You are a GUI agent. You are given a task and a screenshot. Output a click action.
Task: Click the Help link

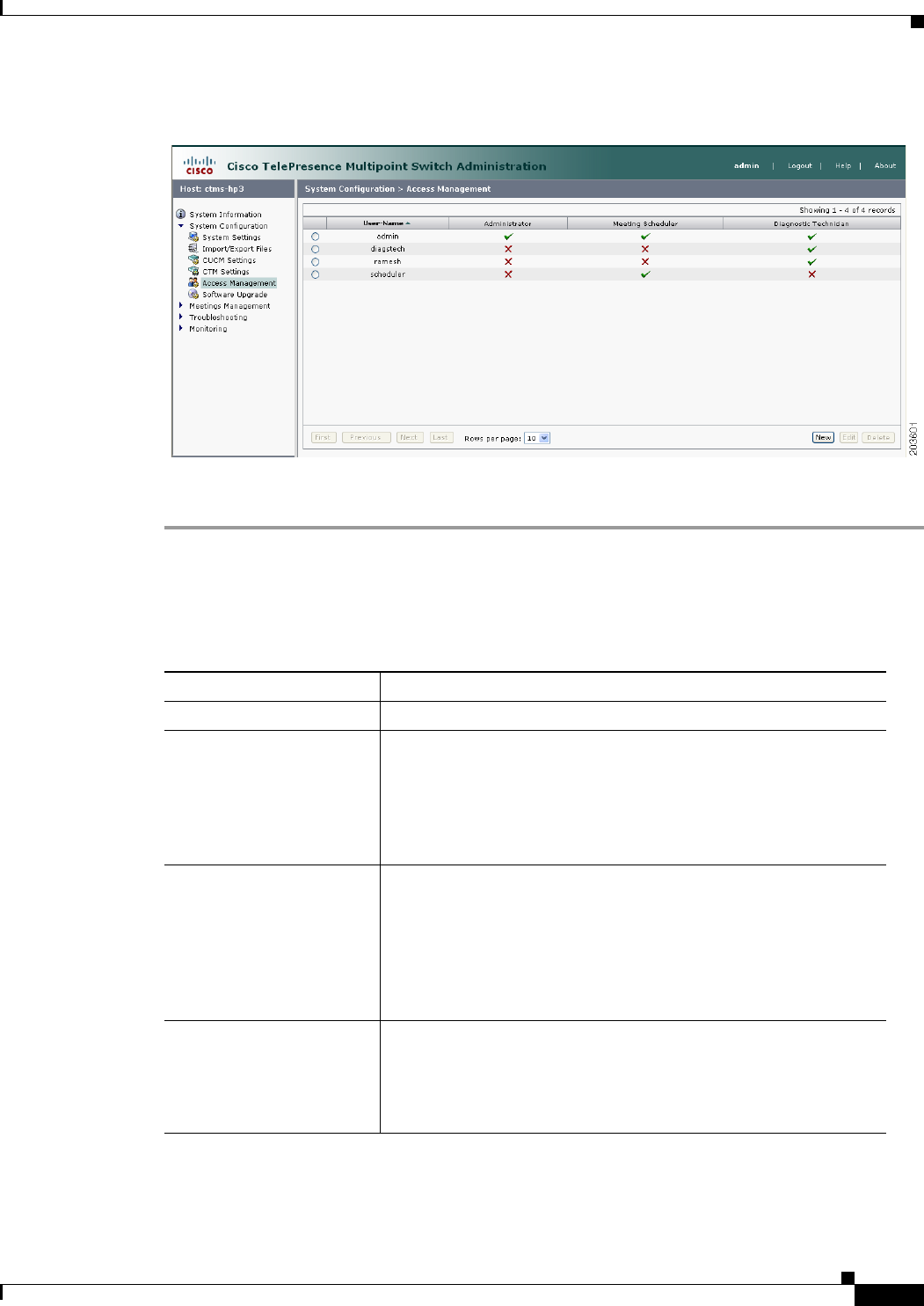(x=843, y=165)
